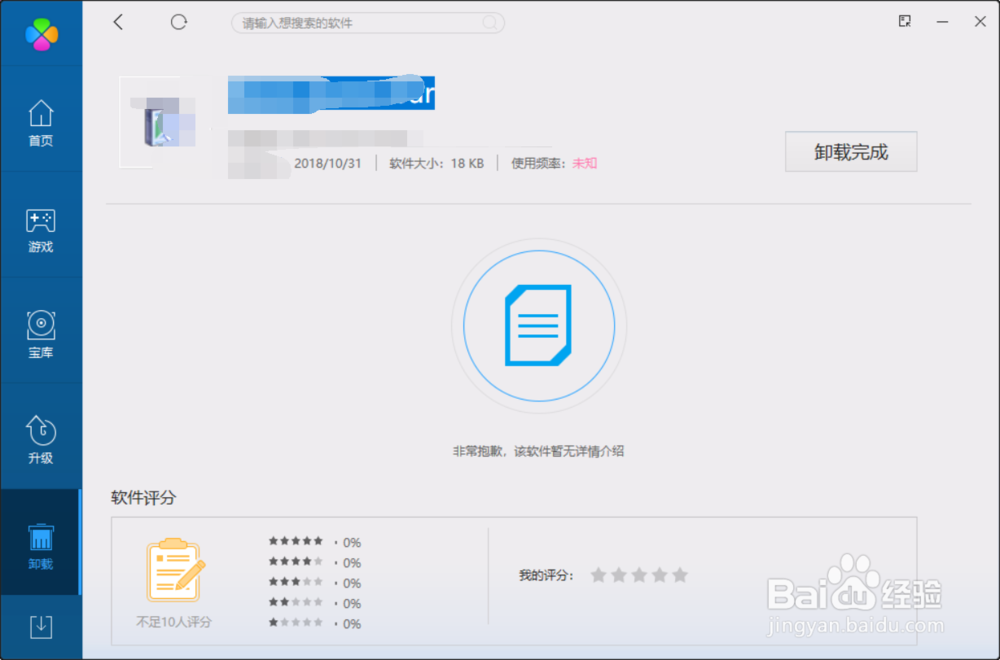Rate five stars in 我的评分
Screen dimensions: 1000x660
click(x=680, y=575)
